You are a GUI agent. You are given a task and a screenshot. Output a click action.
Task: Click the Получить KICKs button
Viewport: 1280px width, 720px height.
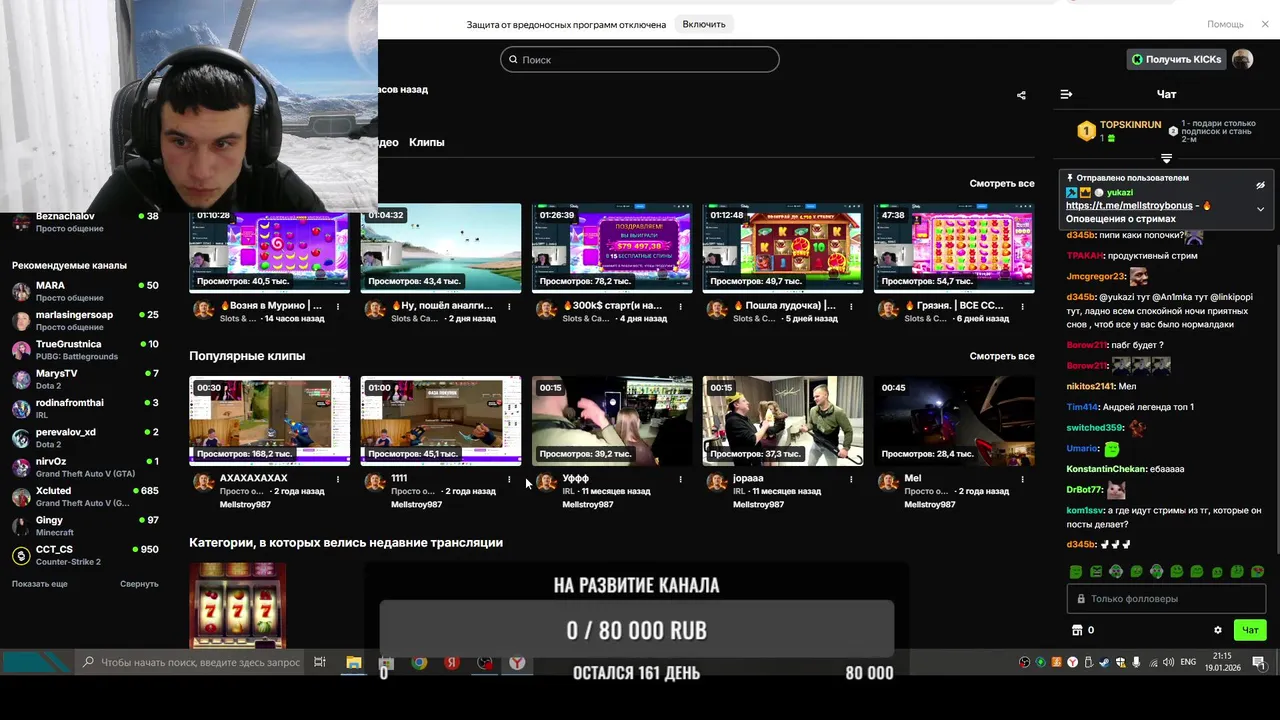pyautogui.click(x=1176, y=60)
